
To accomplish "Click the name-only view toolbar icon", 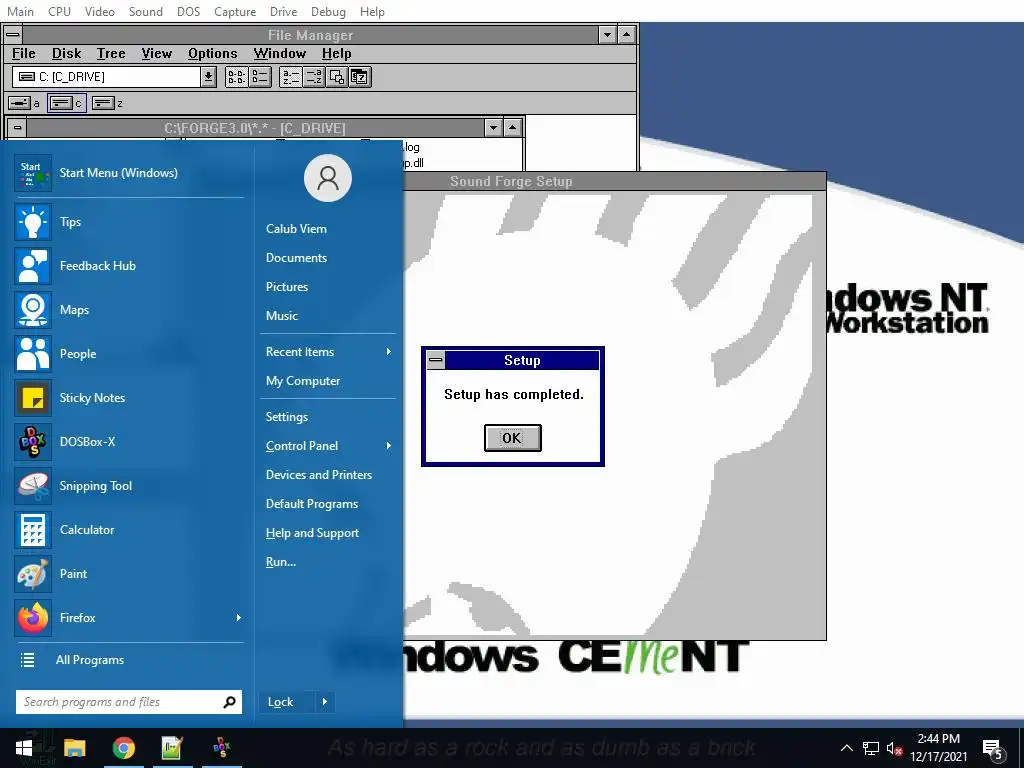I will 236,77.
